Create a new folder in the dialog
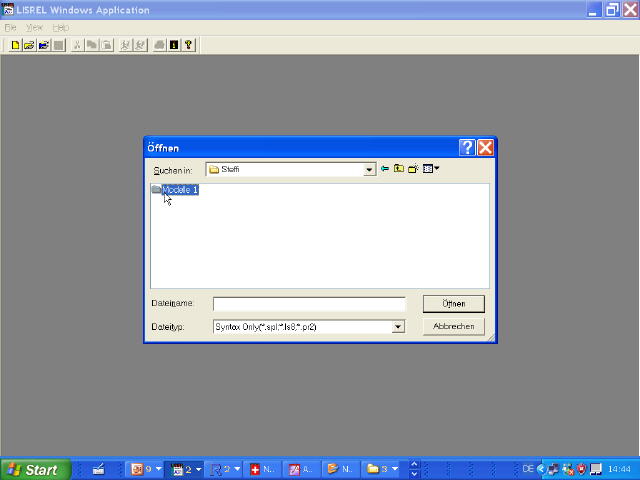This screenshot has height=480, width=640. tap(413, 169)
